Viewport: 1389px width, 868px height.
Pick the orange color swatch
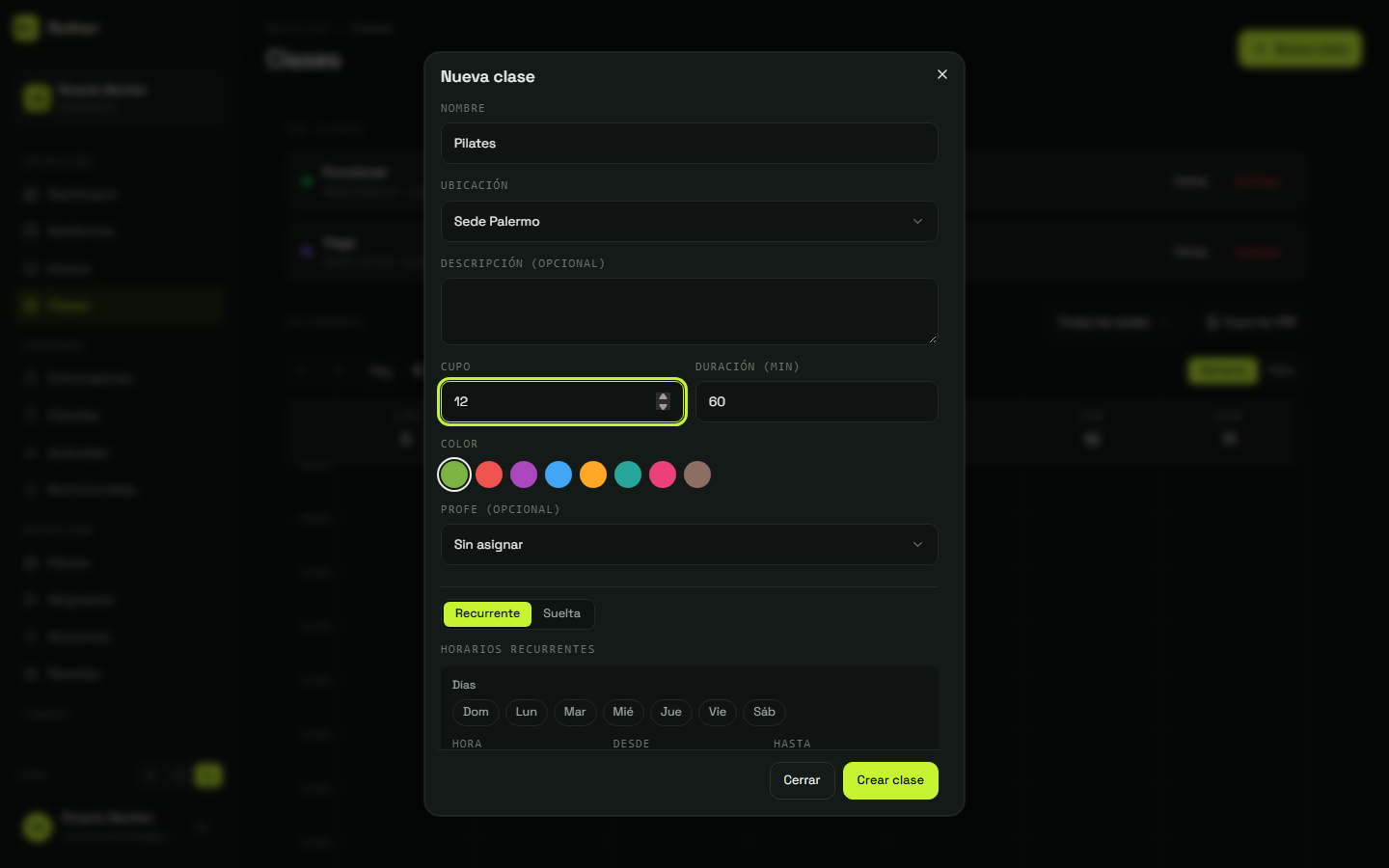point(593,475)
